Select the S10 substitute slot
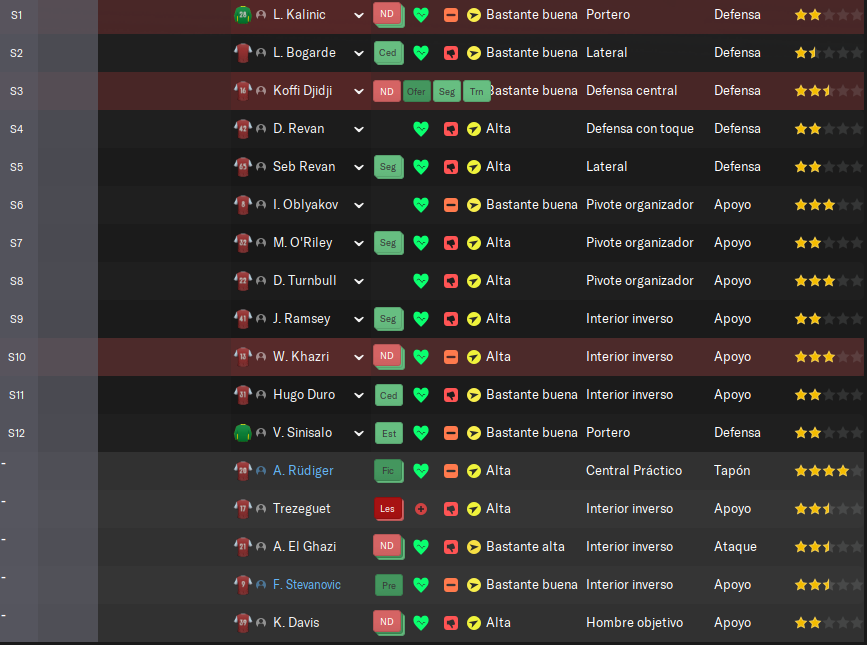The width and height of the screenshot is (867, 645). [17, 357]
